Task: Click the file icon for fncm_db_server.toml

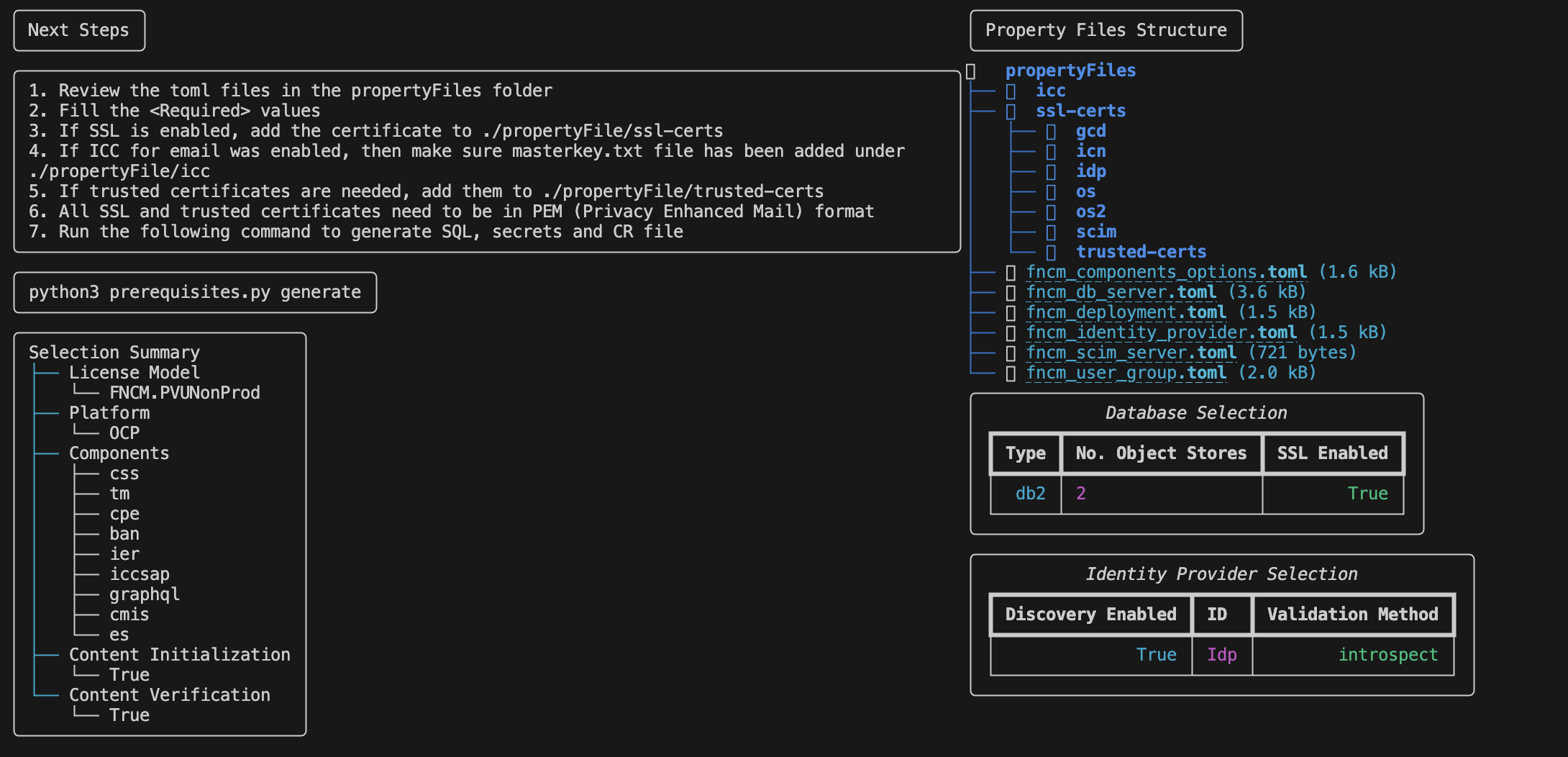Action: [x=1011, y=293]
